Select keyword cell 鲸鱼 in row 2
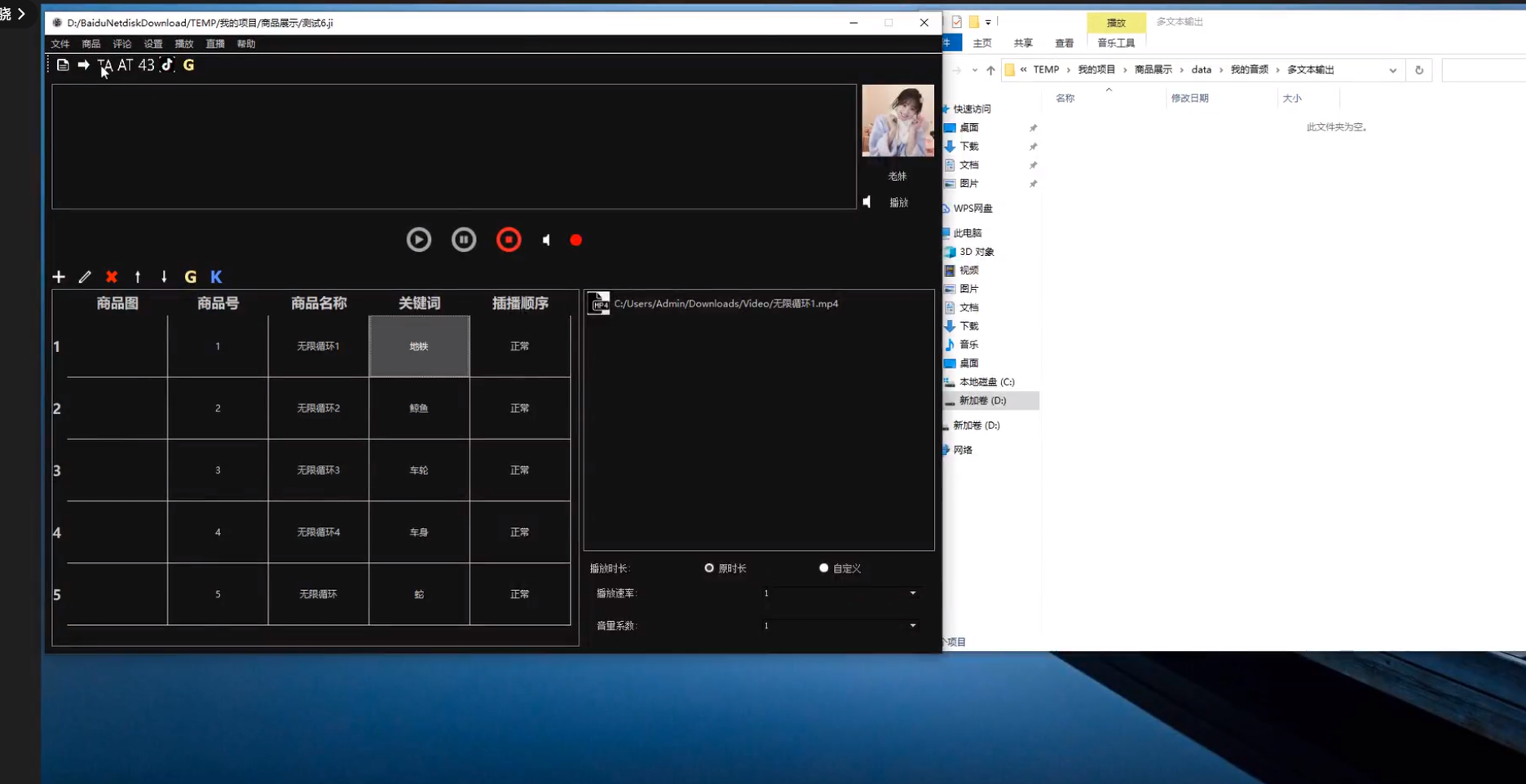 (419, 408)
